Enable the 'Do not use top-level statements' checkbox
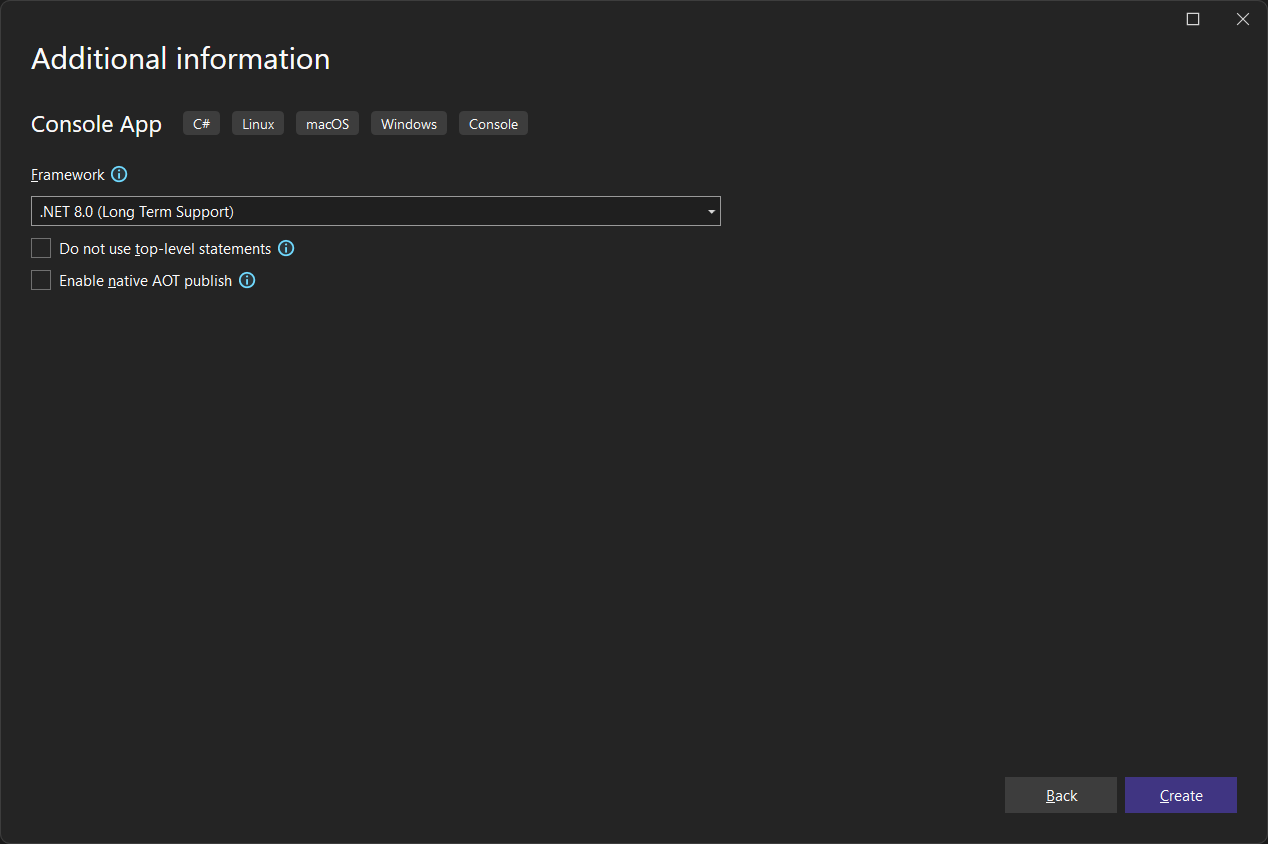The image size is (1268, 844). click(x=41, y=248)
